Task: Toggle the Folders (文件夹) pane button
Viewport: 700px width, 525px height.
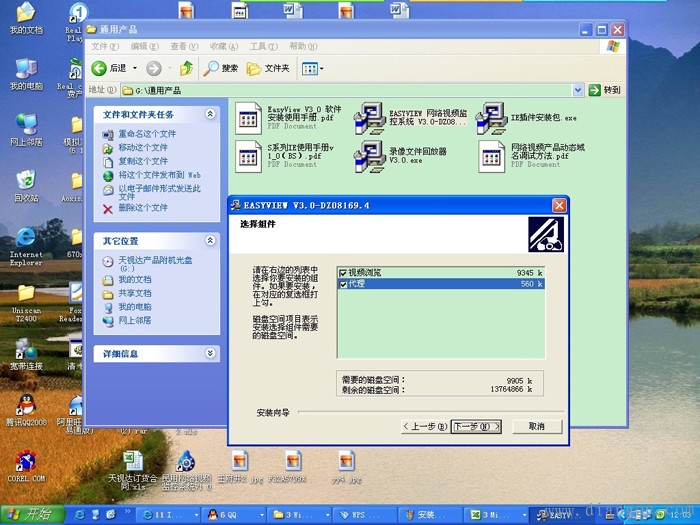Action: [x=268, y=68]
